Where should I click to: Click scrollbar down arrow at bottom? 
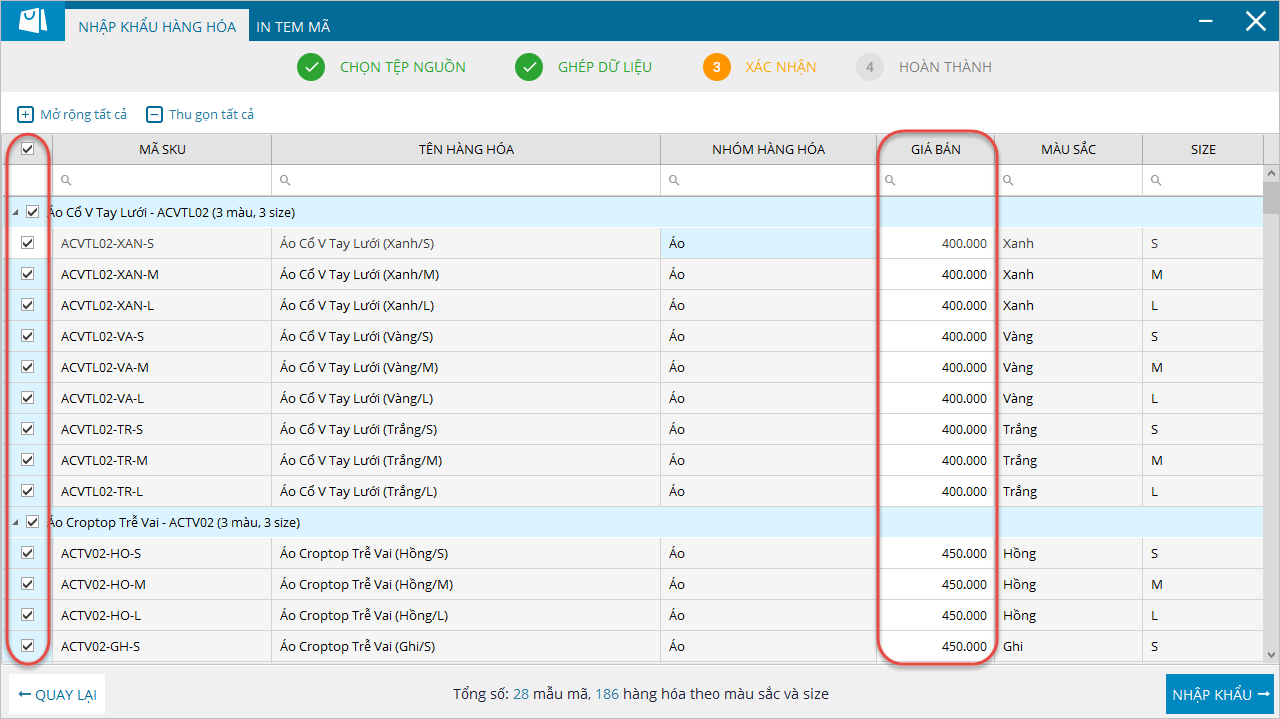1271,655
